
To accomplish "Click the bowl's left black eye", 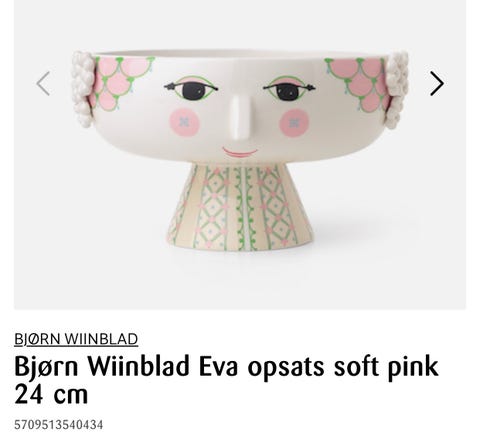I will pyautogui.click(x=192, y=91).
